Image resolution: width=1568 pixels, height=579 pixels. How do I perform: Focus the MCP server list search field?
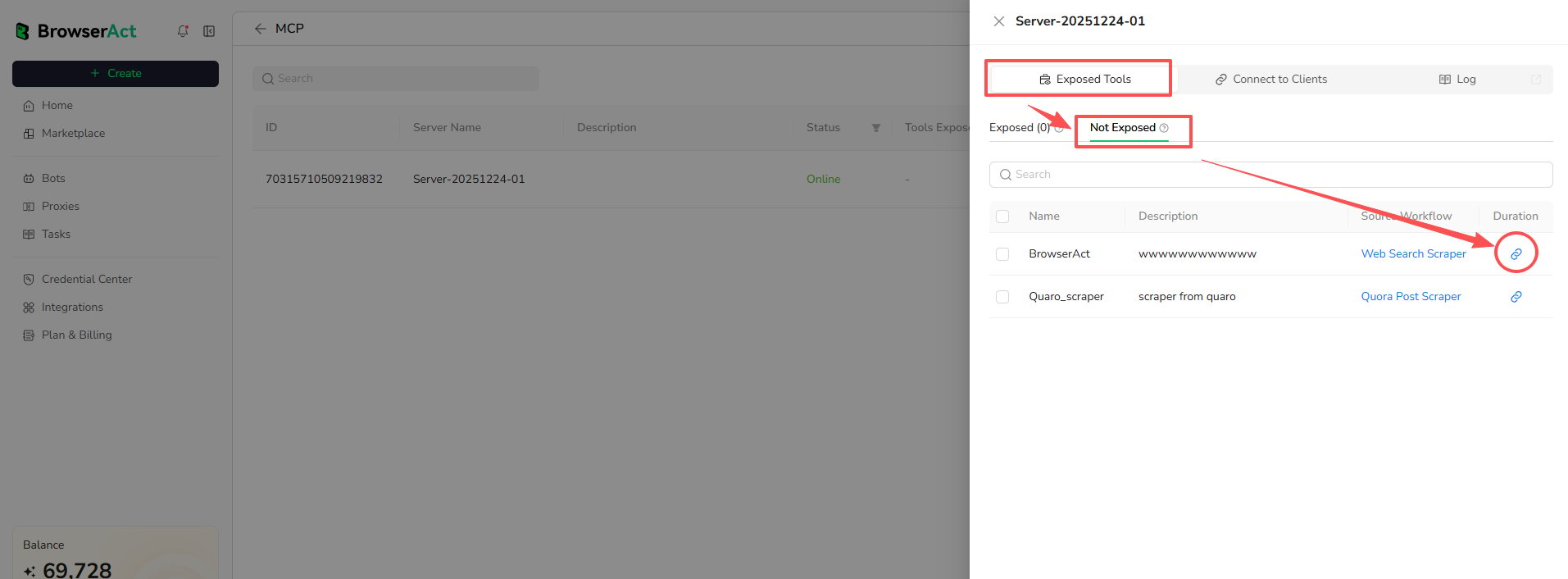click(x=396, y=79)
